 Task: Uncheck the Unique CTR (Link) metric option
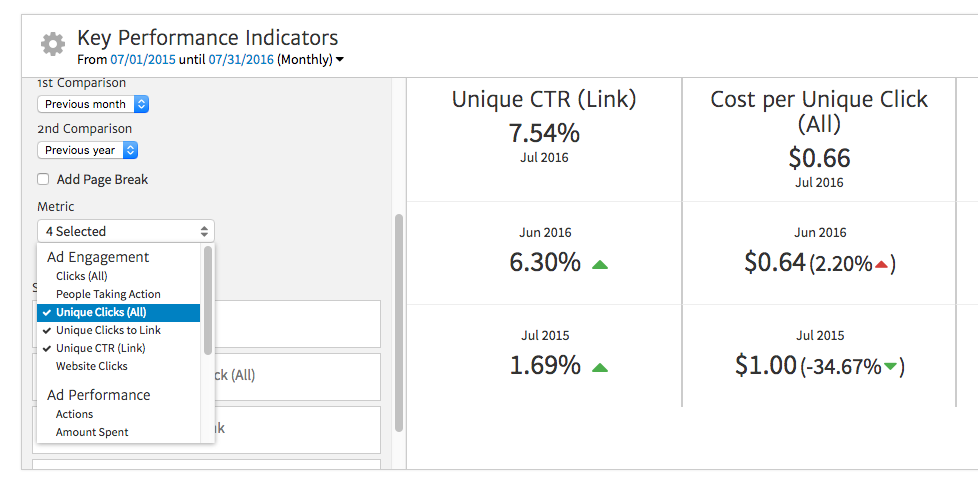(x=100, y=348)
